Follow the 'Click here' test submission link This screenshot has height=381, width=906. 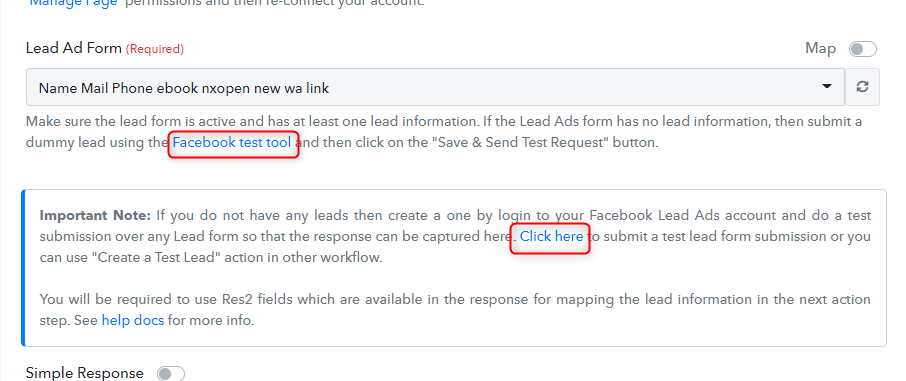[551, 236]
